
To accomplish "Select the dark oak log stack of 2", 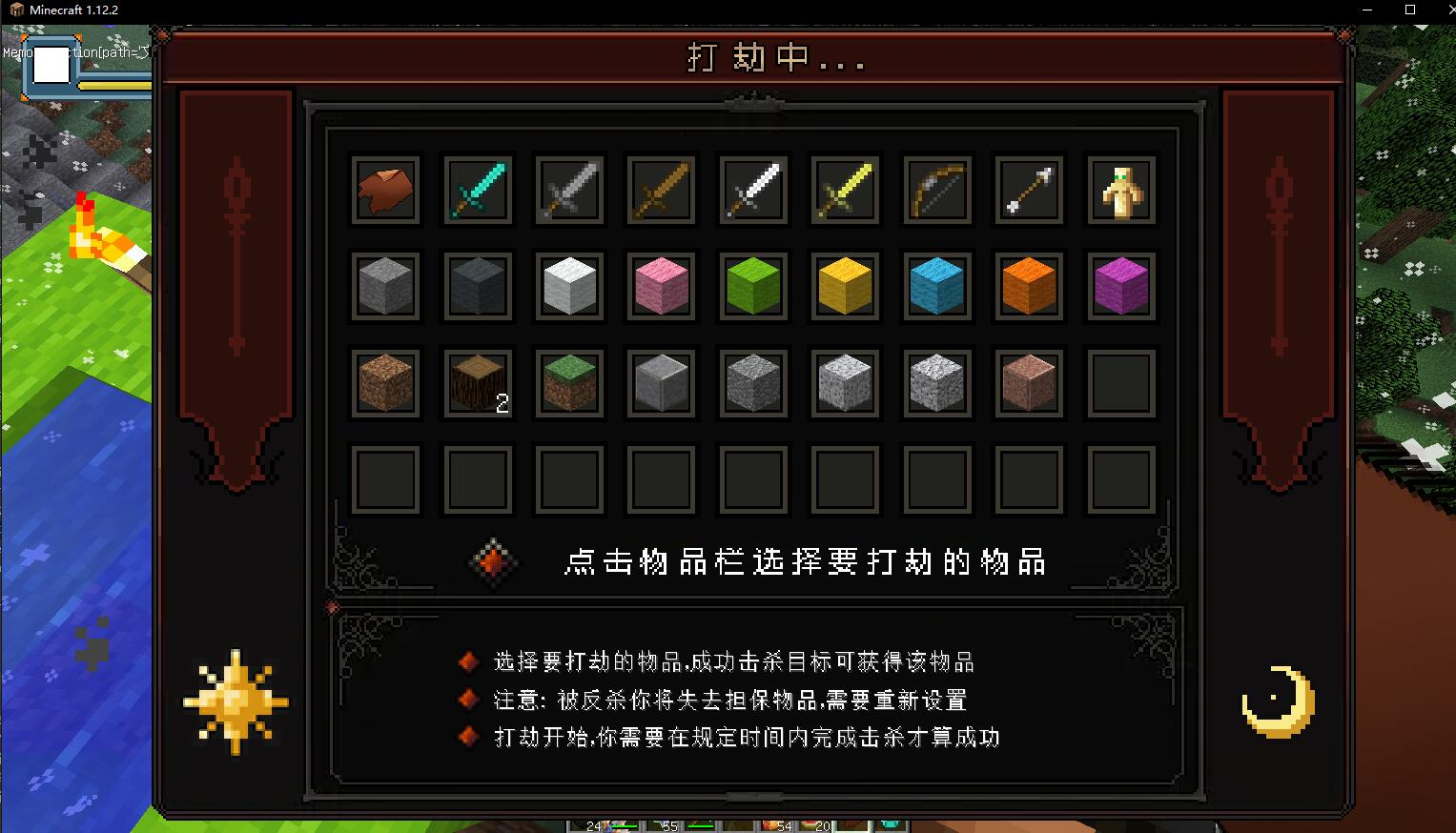I will point(478,383).
